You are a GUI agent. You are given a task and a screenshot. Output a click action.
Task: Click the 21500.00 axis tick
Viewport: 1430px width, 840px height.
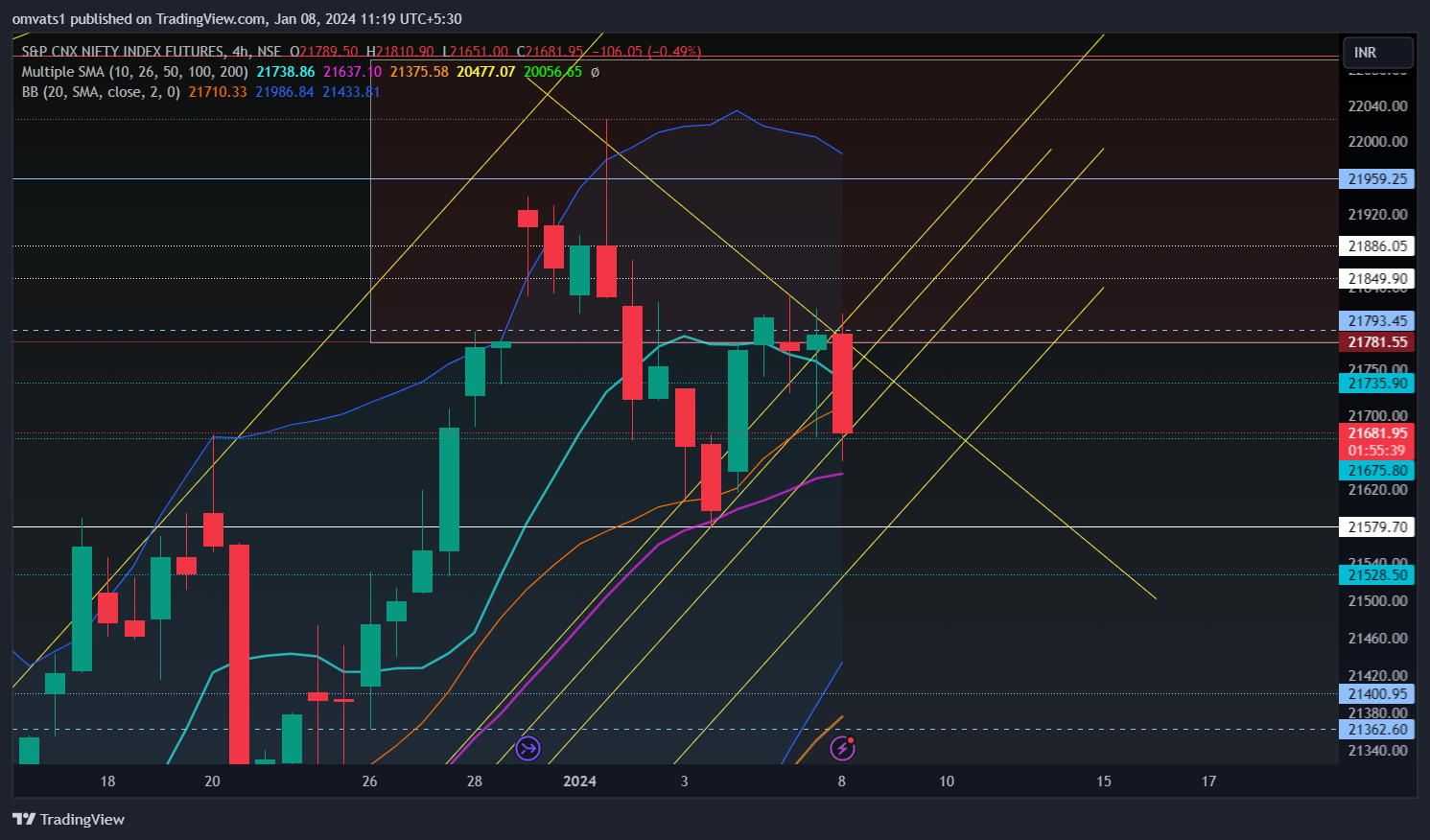coord(1377,600)
